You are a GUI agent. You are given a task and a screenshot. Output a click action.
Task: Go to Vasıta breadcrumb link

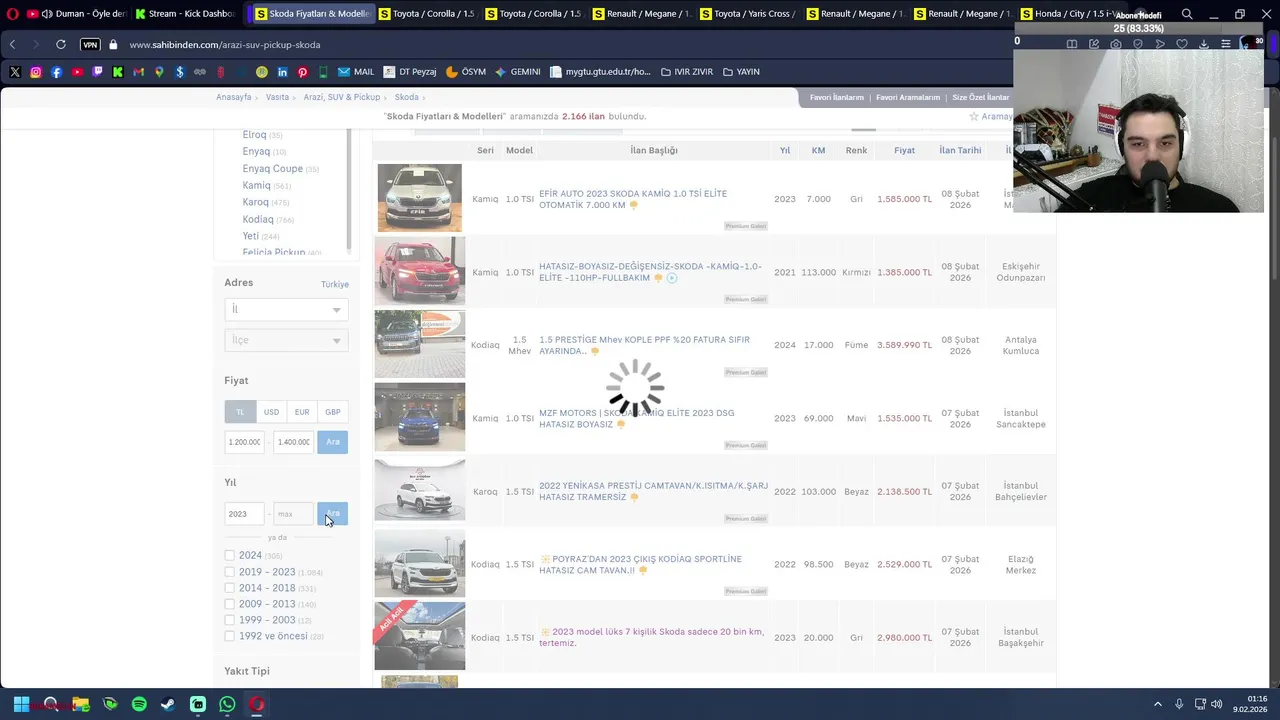(x=277, y=97)
